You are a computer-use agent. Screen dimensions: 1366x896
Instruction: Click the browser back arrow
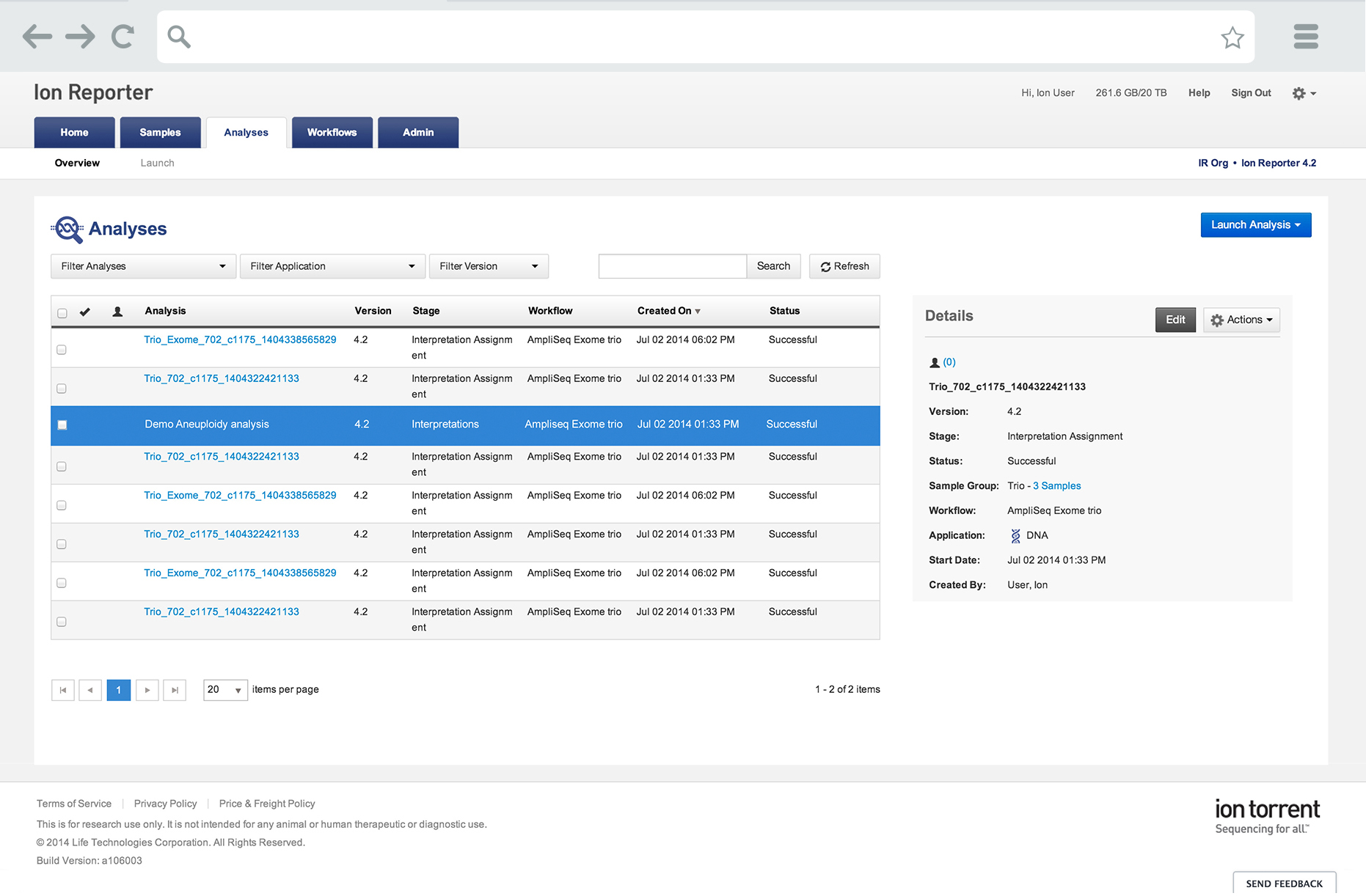pos(37,36)
